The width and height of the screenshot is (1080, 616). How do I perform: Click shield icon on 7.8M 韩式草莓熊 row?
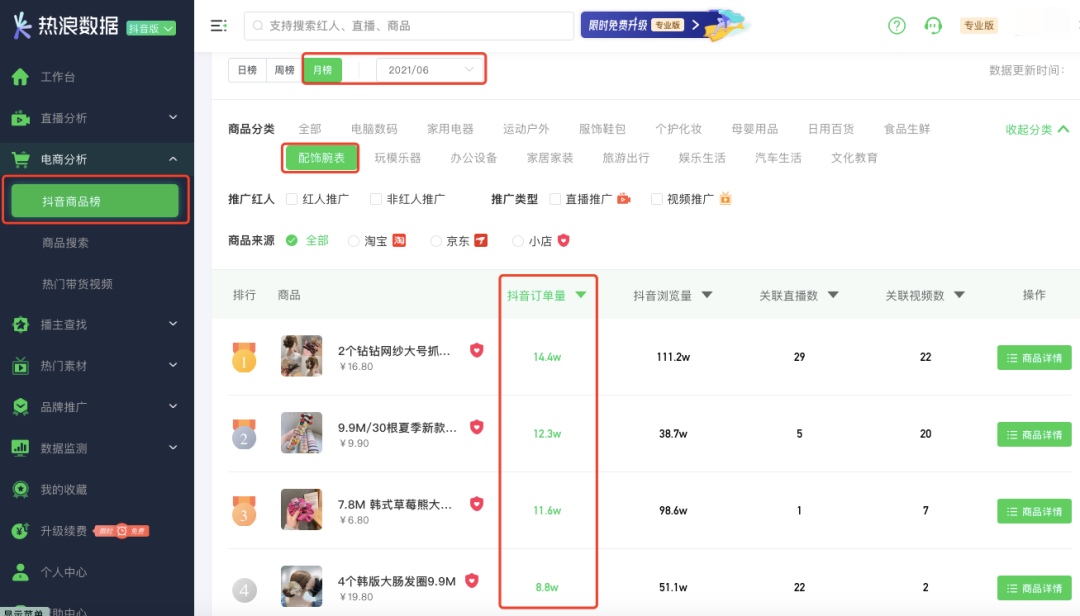(x=476, y=504)
